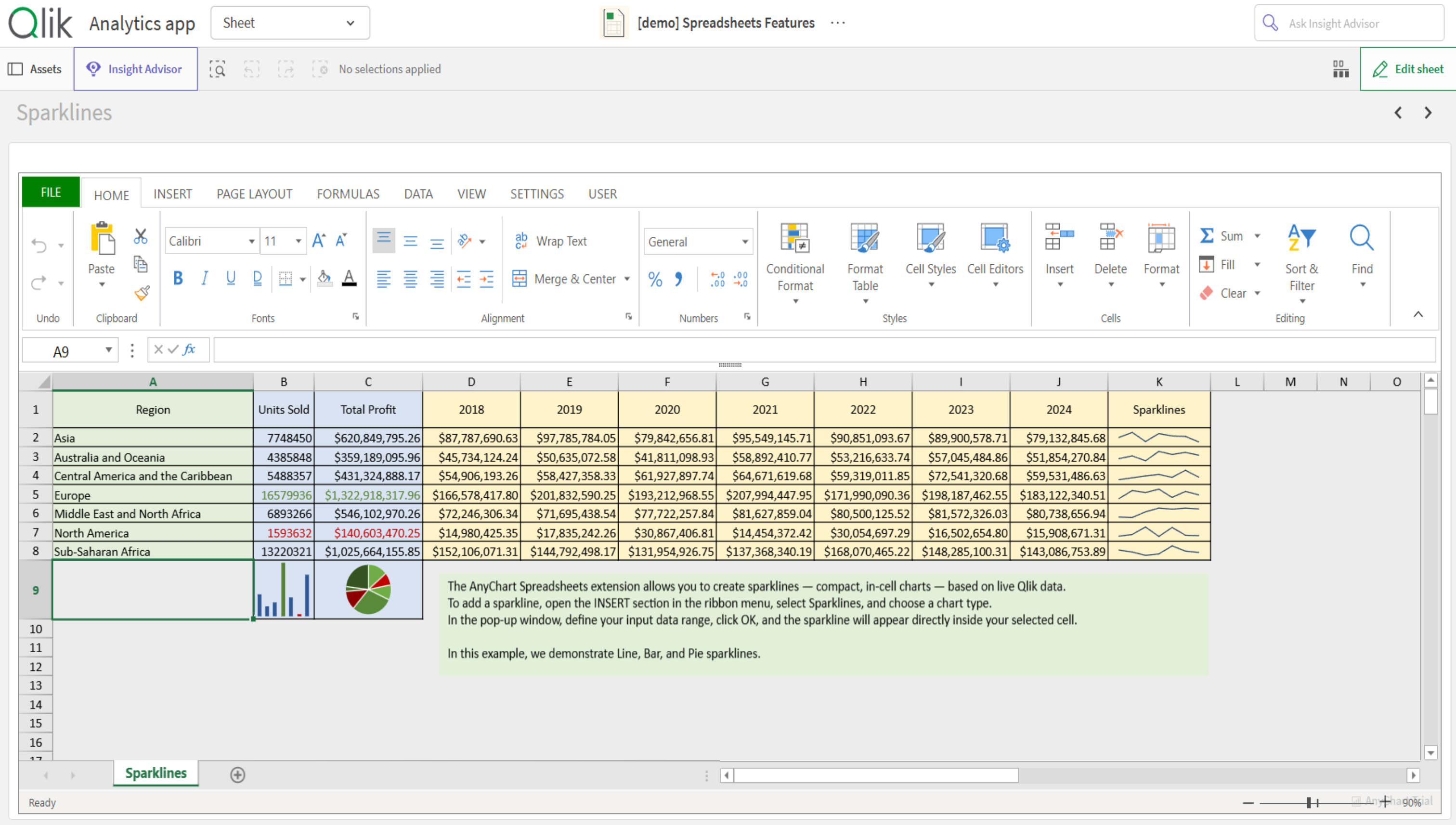Expand the Sum dropdown arrow
This screenshot has width=1456, height=825.
[1257, 236]
